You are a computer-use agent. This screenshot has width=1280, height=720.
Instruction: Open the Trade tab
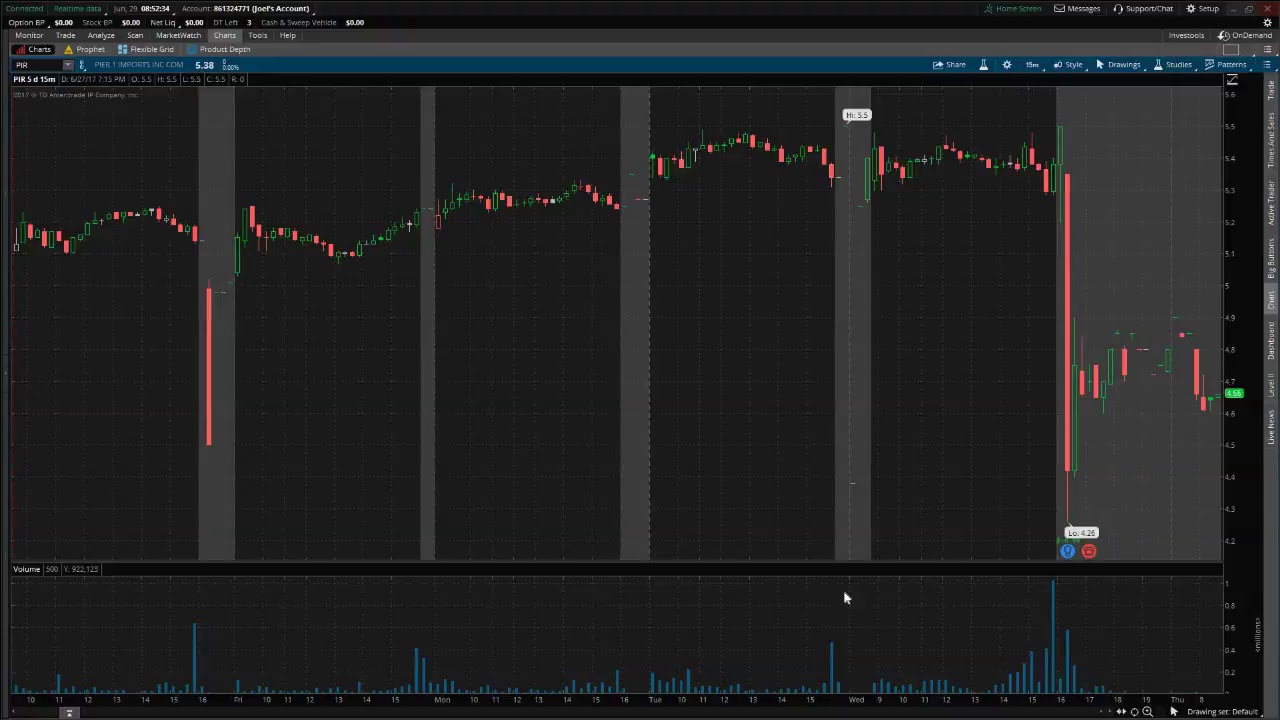(x=65, y=35)
